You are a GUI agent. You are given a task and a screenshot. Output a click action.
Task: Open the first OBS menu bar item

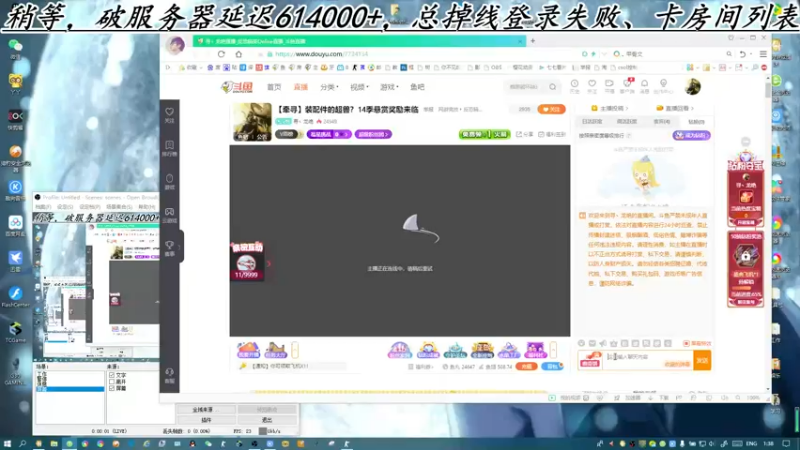(x=43, y=207)
